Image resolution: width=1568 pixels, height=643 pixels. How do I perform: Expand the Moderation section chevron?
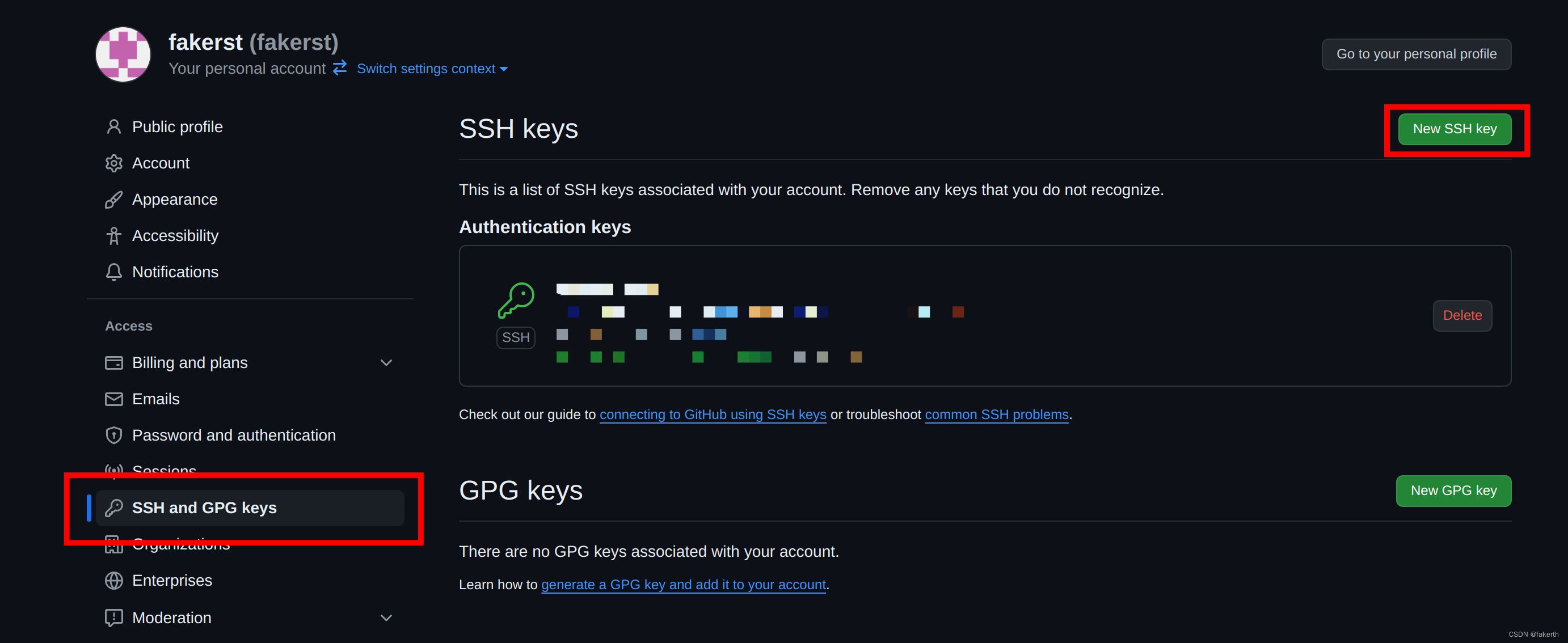click(386, 617)
